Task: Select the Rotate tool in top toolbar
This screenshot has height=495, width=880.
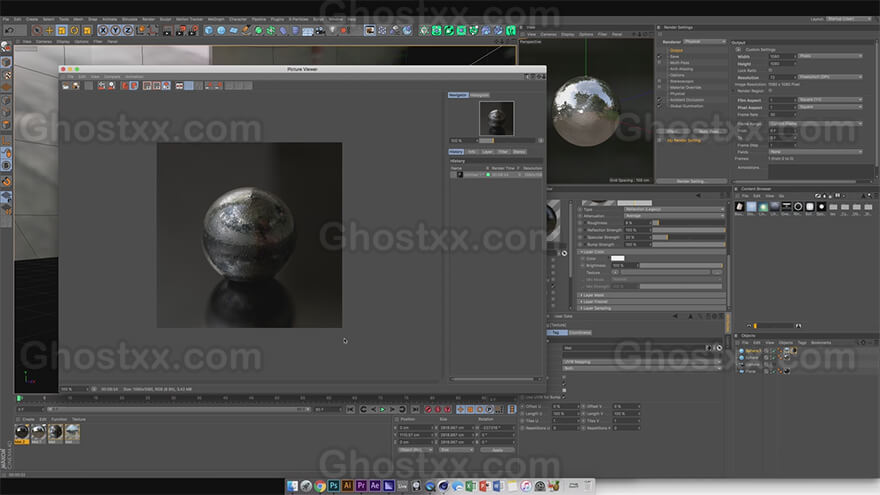Action: [x=74, y=30]
